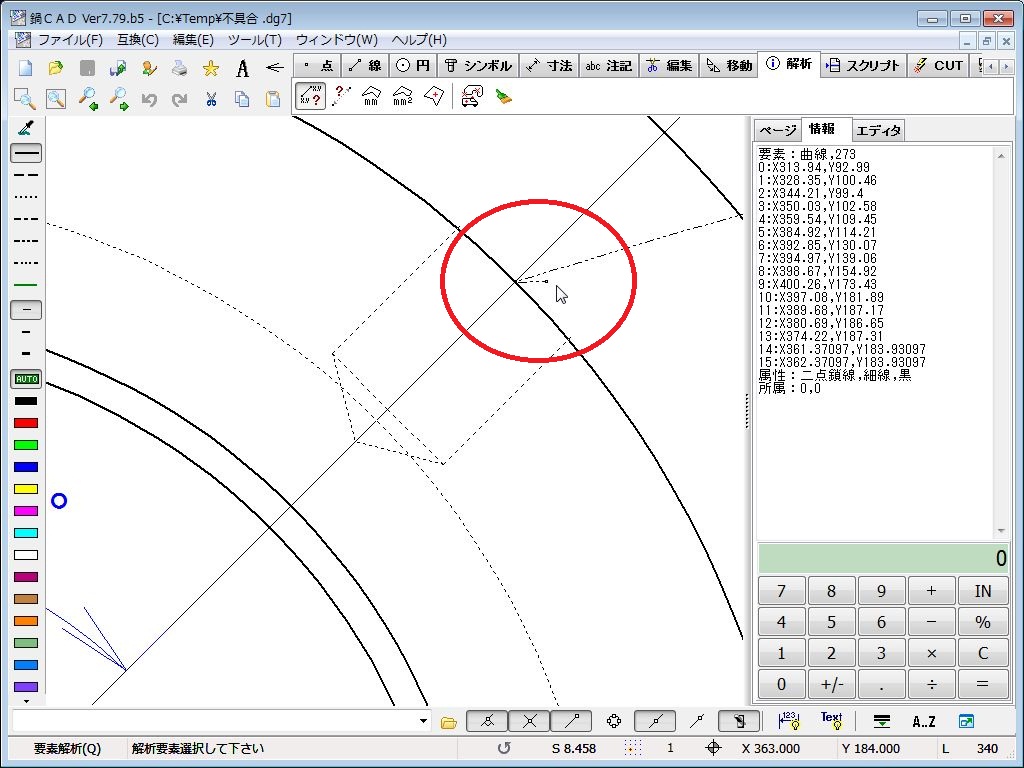Click the dimension 123 lightbulb icon
1024x768 pixels.
click(x=789, y=720)
